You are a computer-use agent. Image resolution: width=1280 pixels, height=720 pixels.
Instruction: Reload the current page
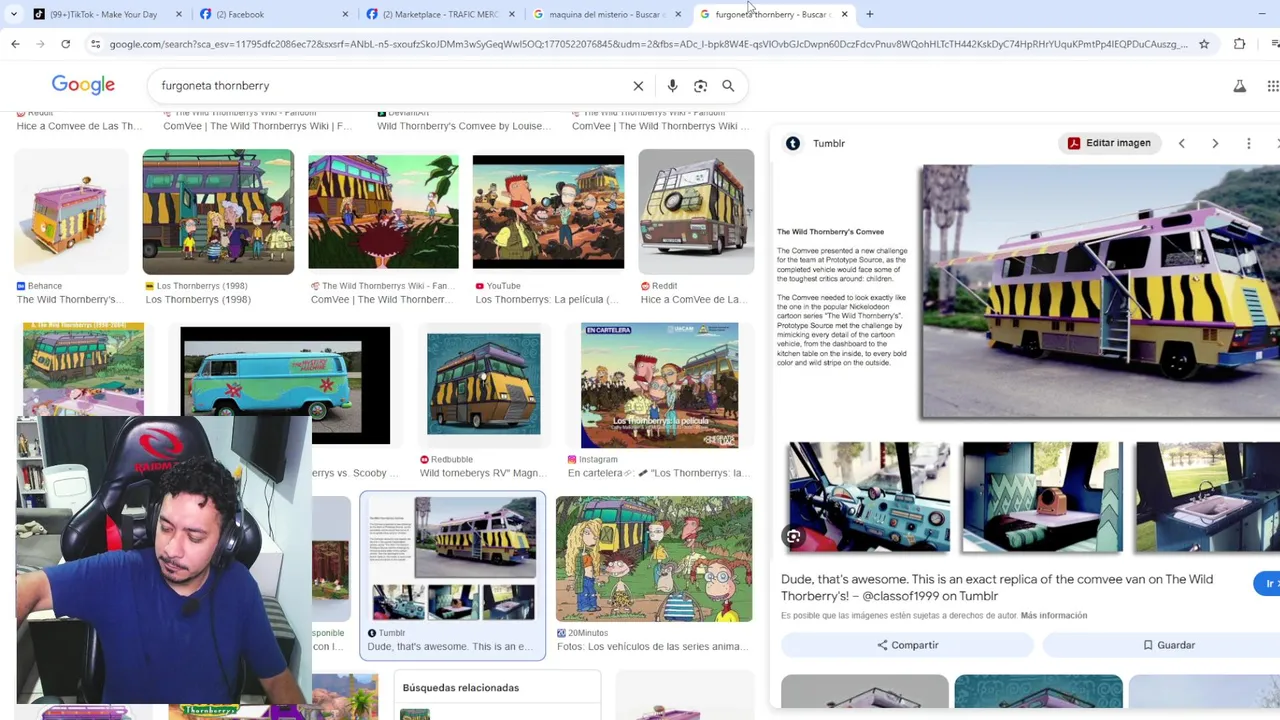(x=66, y=44)
